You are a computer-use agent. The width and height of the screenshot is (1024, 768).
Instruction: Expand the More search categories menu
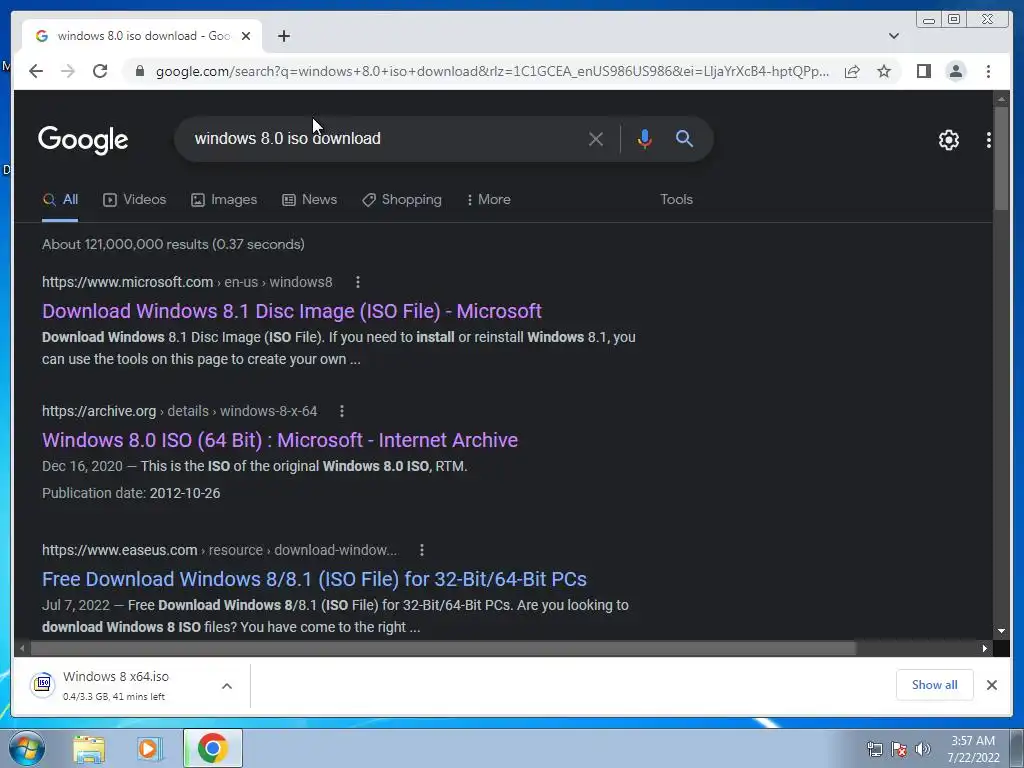coord(489,200)
